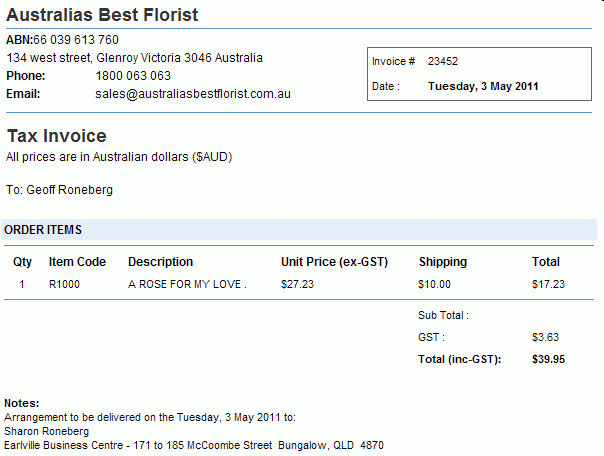Screen dimensions: 604x456
Task: Click the Shipping column header
Action: tap(443, 262)
